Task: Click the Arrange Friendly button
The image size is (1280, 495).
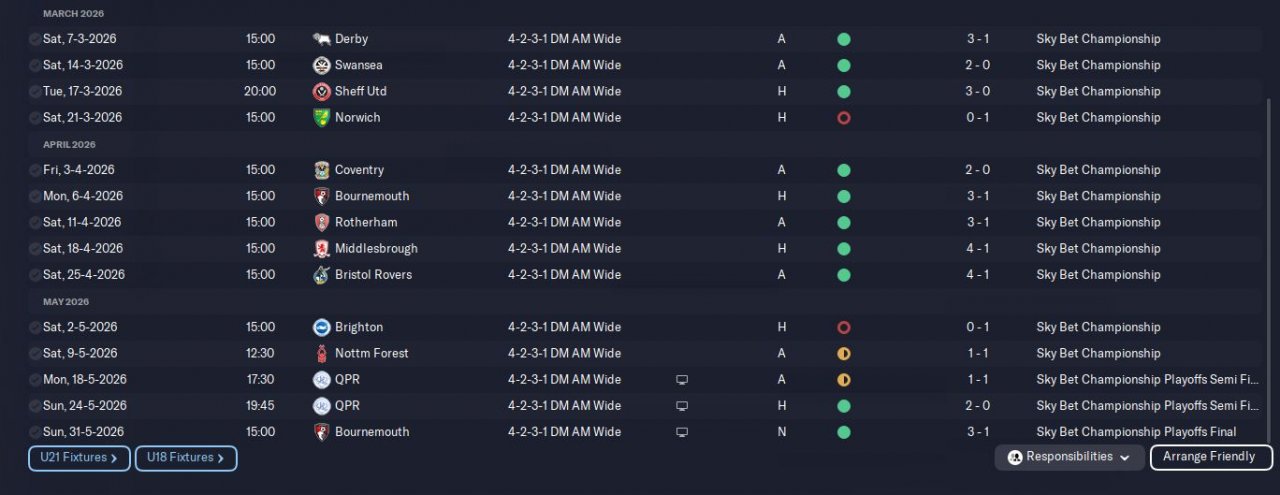Action: [x=1210, y=457]
